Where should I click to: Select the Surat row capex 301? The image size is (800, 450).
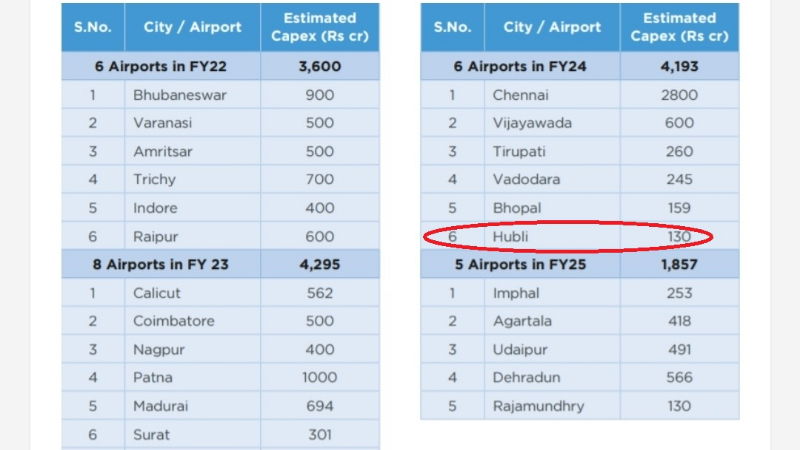click(319, 435)
